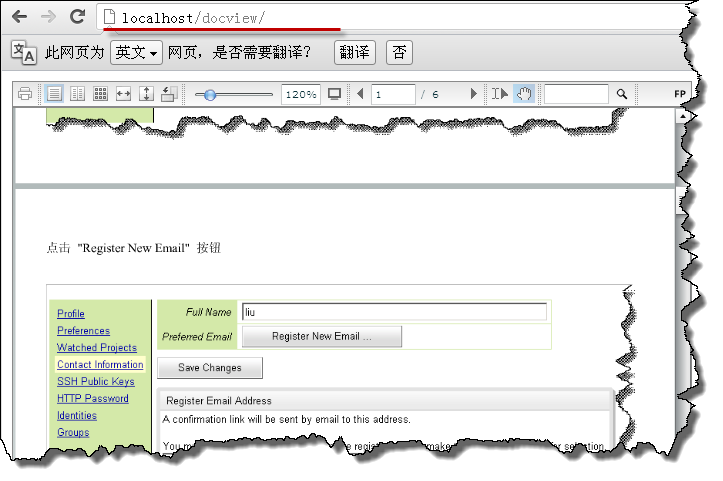The image size is (723, 481).
Task: Go to the previous page arrow
Action: coord(360,94)
